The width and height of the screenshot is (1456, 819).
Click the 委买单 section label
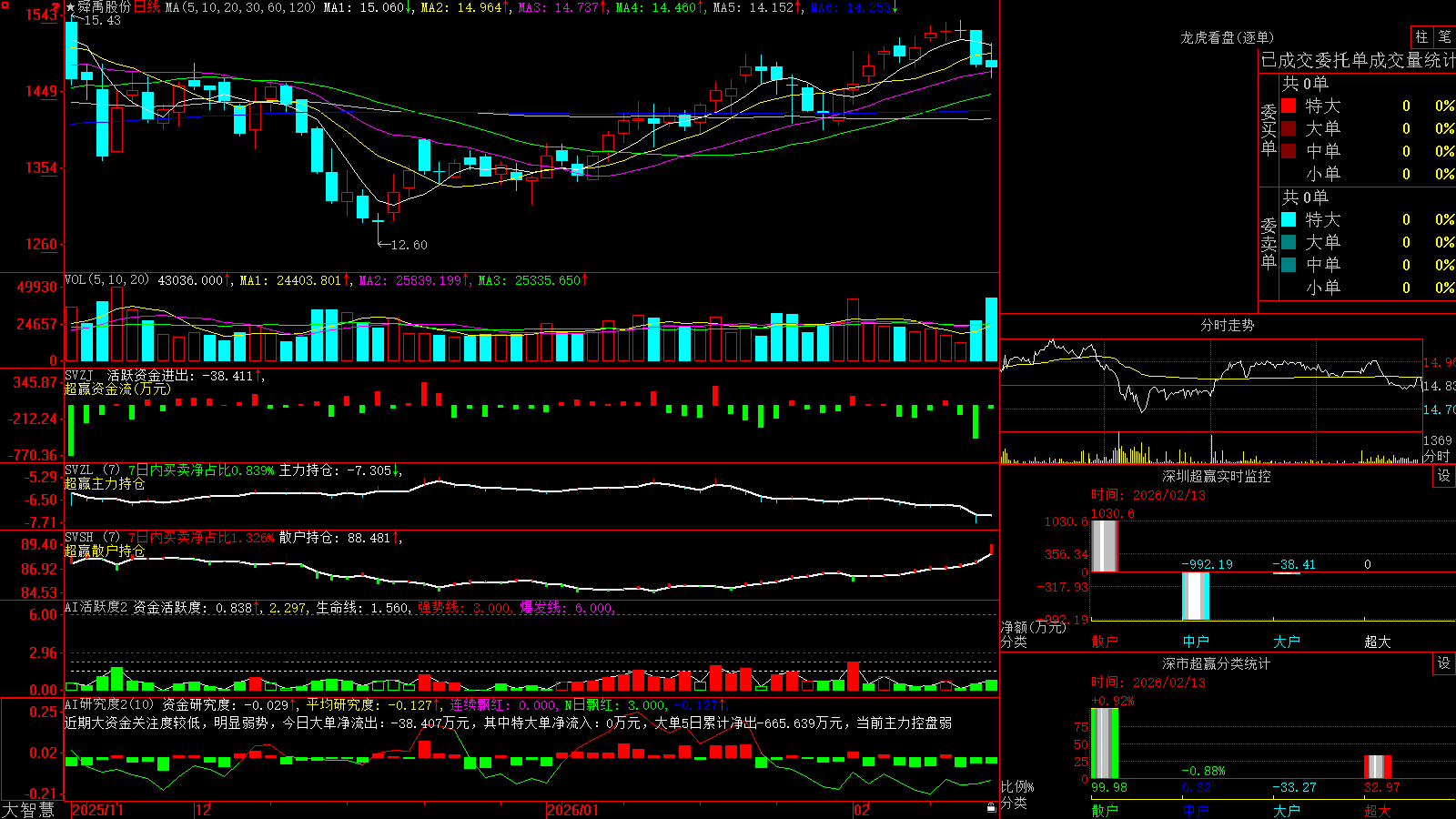tap(1269, 130)
